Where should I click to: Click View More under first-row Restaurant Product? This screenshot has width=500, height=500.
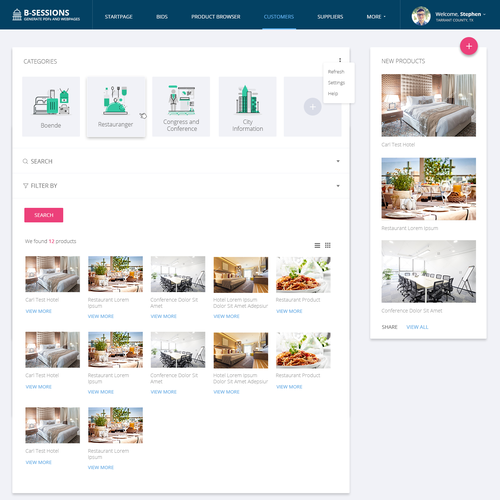coord(289,311)
